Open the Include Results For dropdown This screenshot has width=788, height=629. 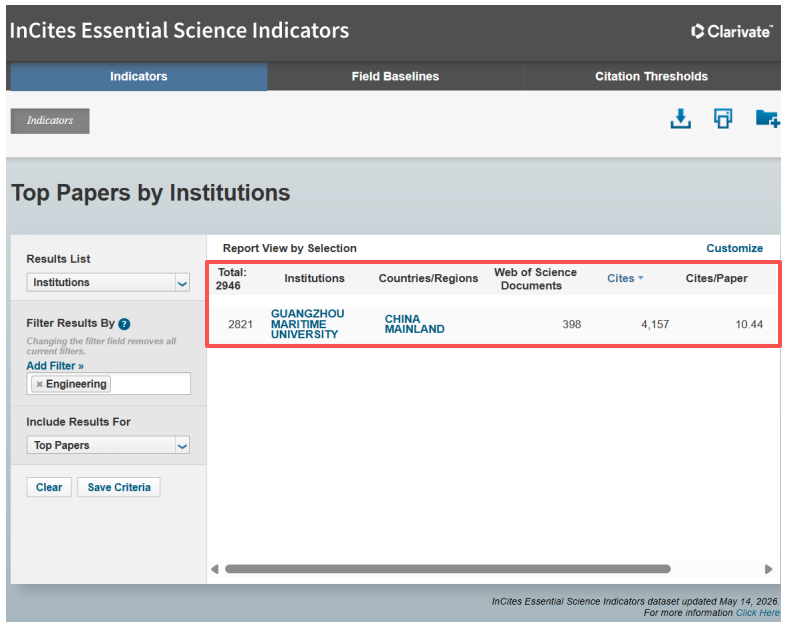108,445
